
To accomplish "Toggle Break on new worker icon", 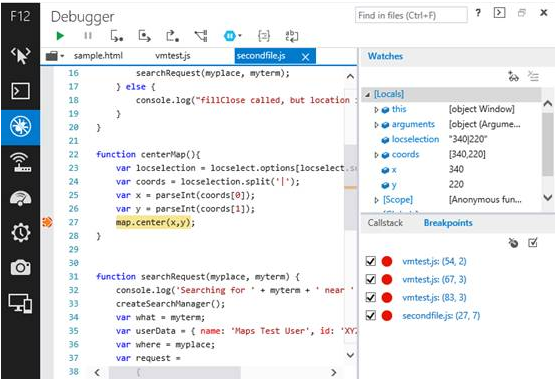I will point(201,36).
